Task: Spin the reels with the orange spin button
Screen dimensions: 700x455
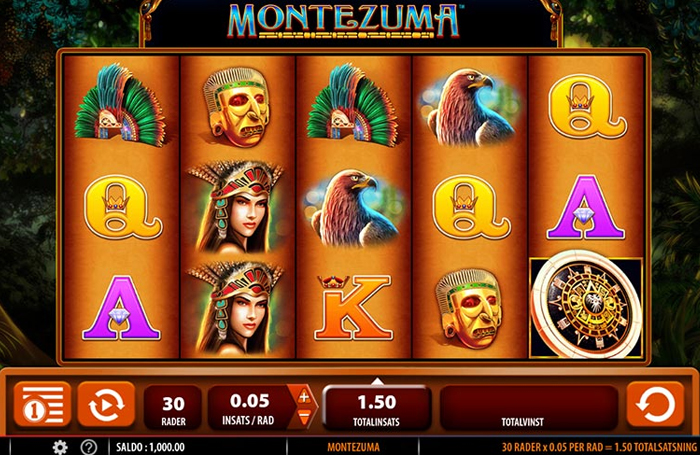Action: pos(655,404)
